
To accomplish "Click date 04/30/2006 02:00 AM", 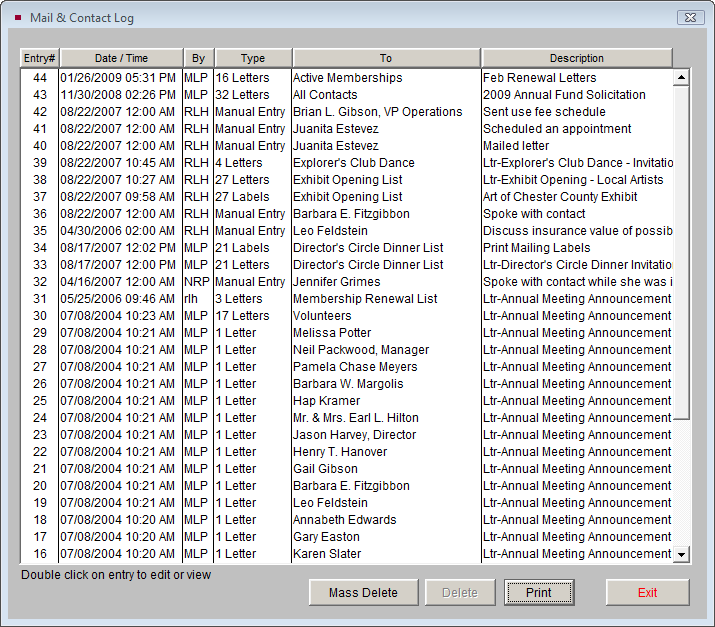I will click(118, 231).
